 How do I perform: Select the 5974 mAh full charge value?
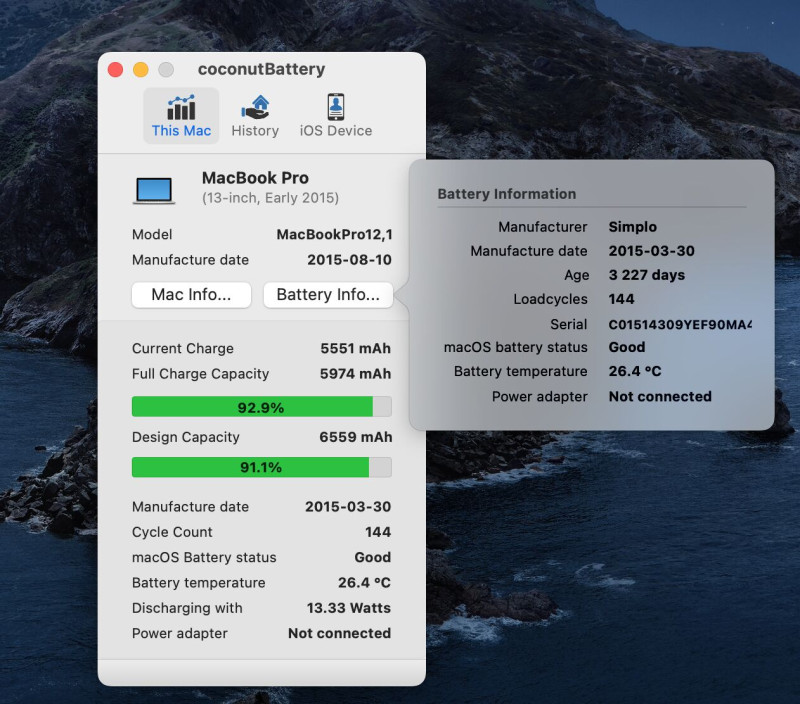[x=356, y=374]
